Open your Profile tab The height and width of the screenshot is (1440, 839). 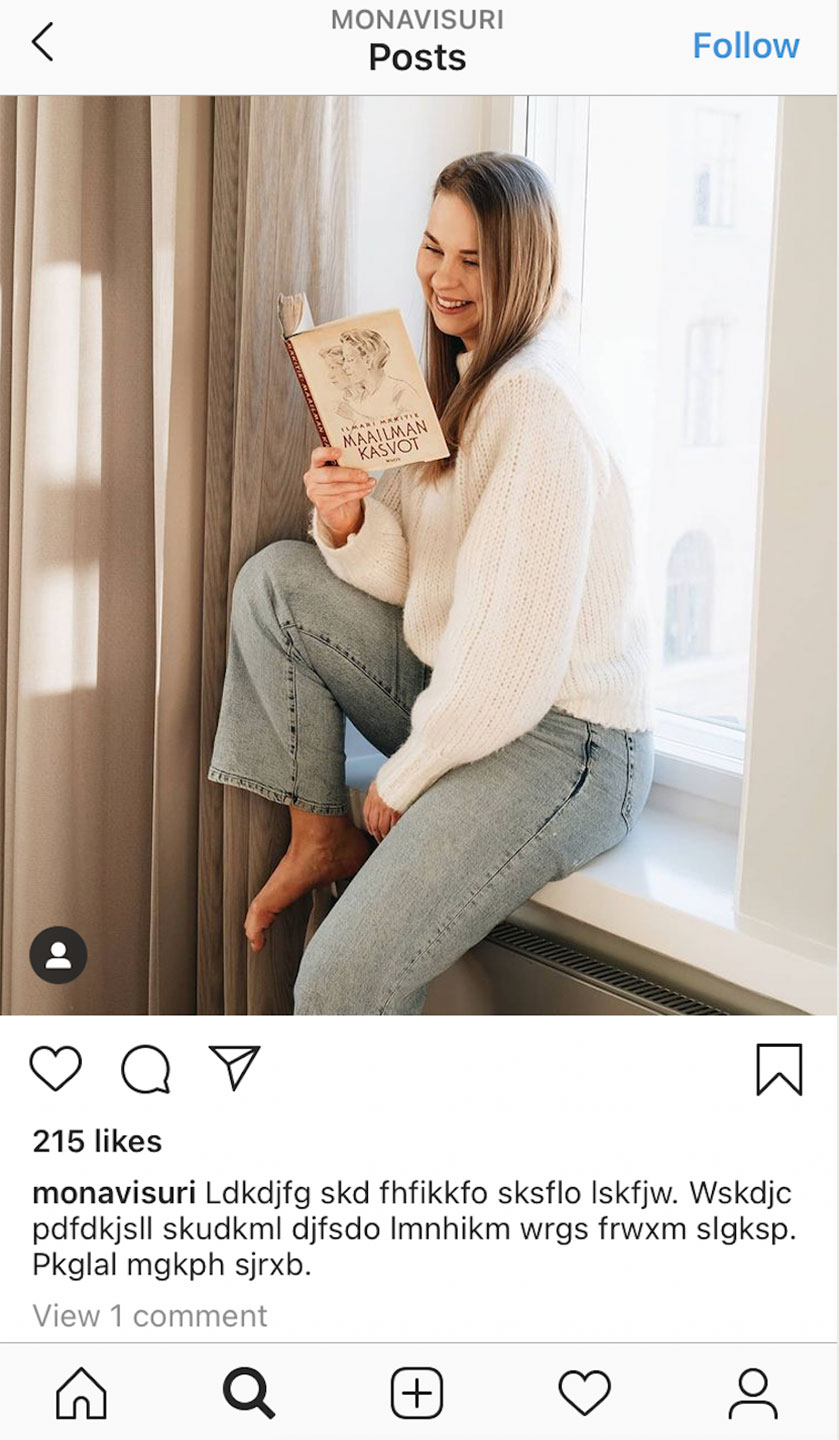752,1393
